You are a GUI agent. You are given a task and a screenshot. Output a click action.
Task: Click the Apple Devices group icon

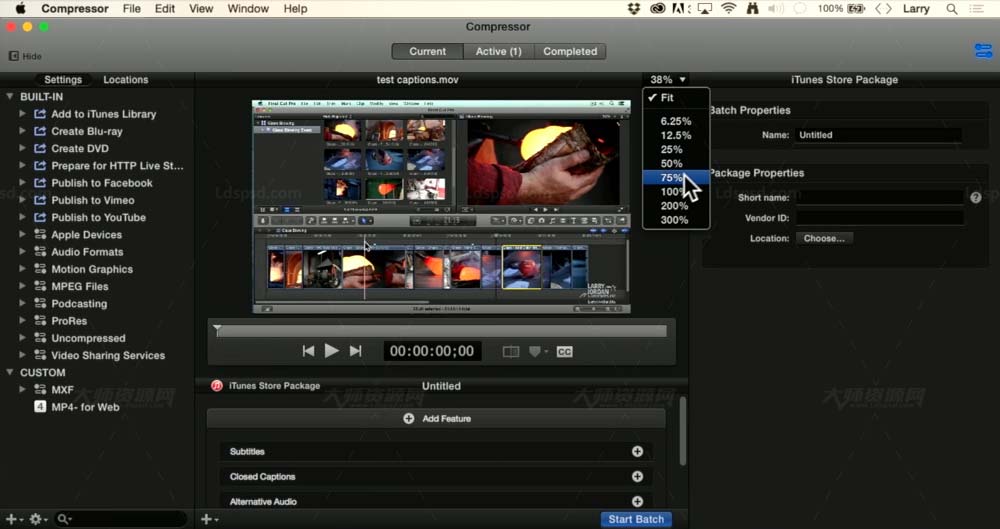(40, 234)
